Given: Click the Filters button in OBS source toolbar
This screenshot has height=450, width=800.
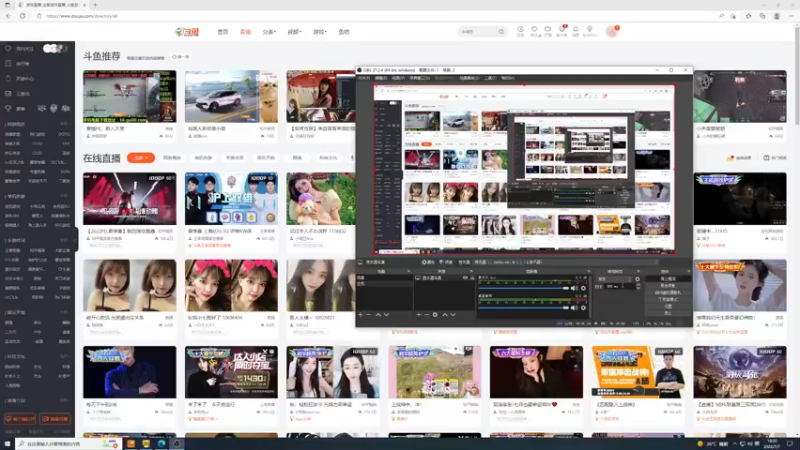Looking at the screenshot, I should (x=446, y=262).
